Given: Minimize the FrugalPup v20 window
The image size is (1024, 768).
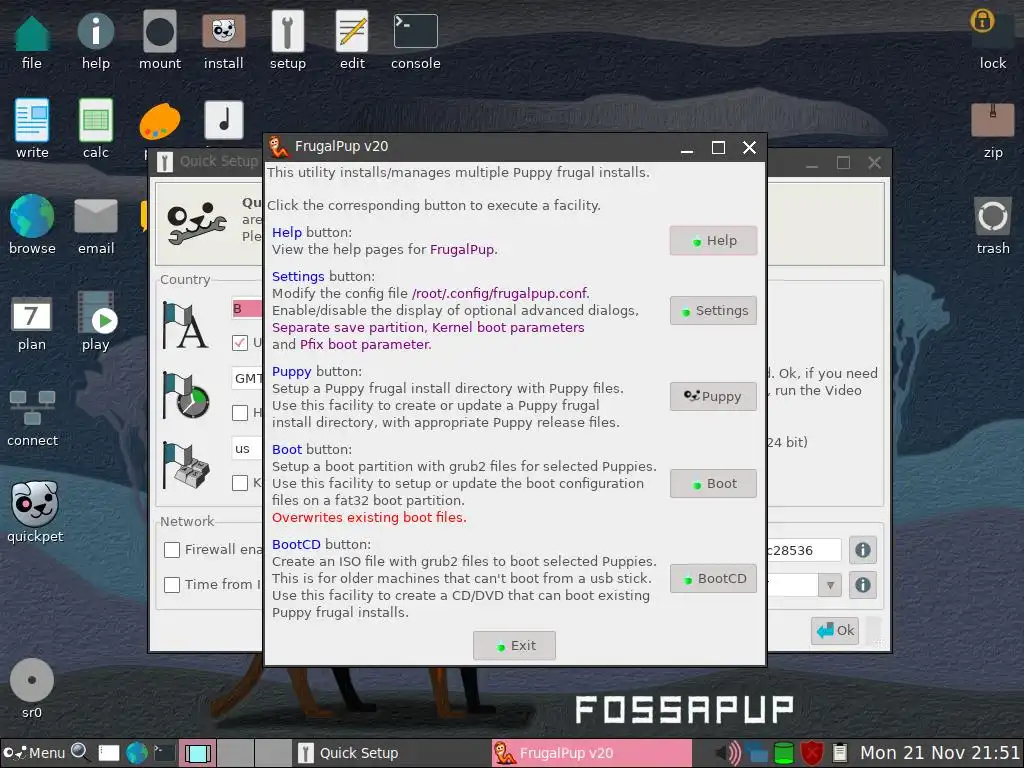Looking at the screenshot, I should pyautogui.click(x=686, y=148).
